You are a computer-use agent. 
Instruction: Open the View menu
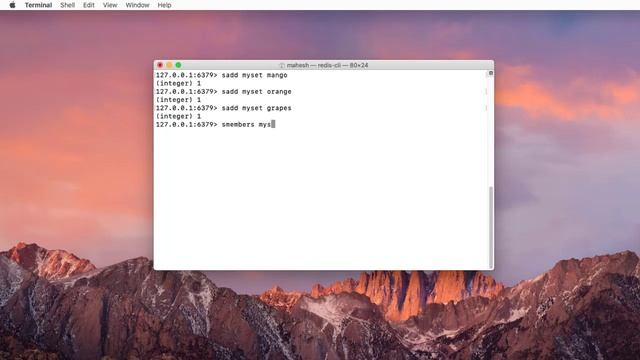(110, 5)
